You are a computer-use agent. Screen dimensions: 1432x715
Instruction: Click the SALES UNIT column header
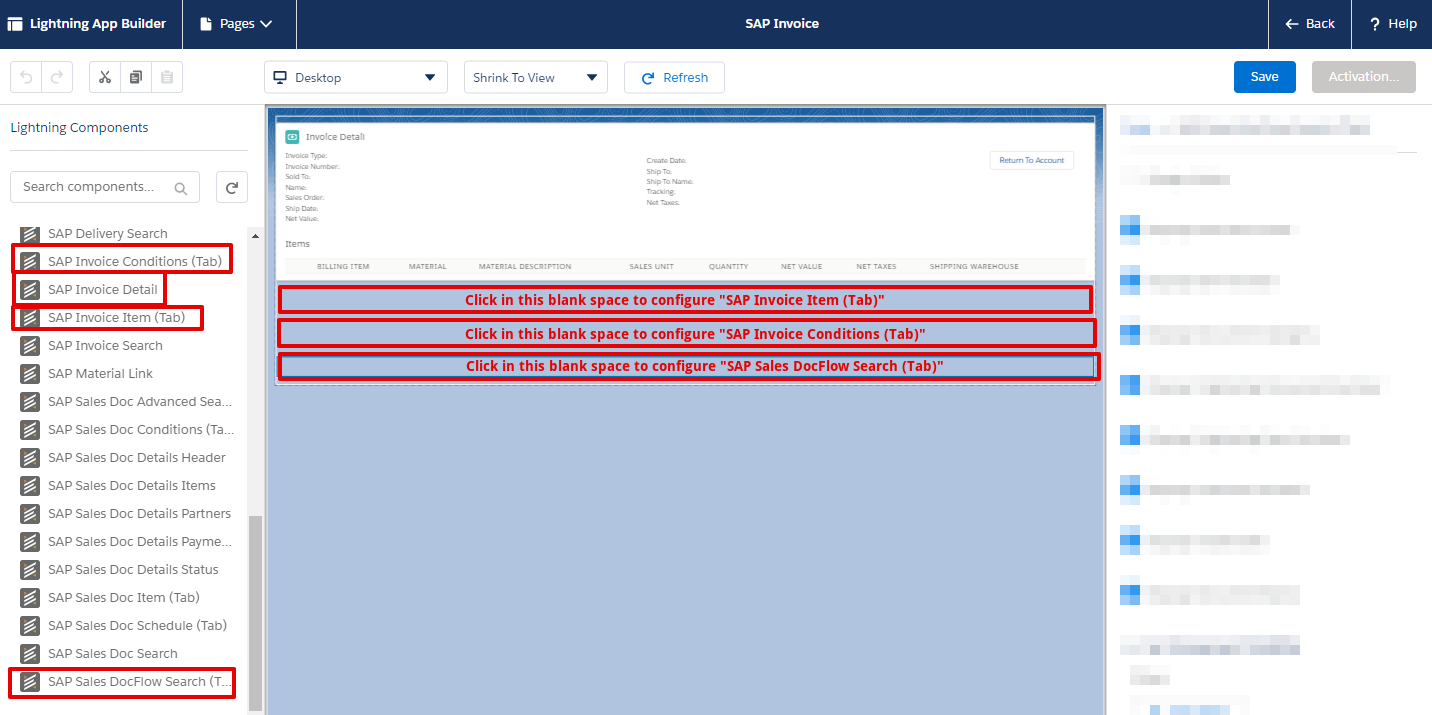651,267
